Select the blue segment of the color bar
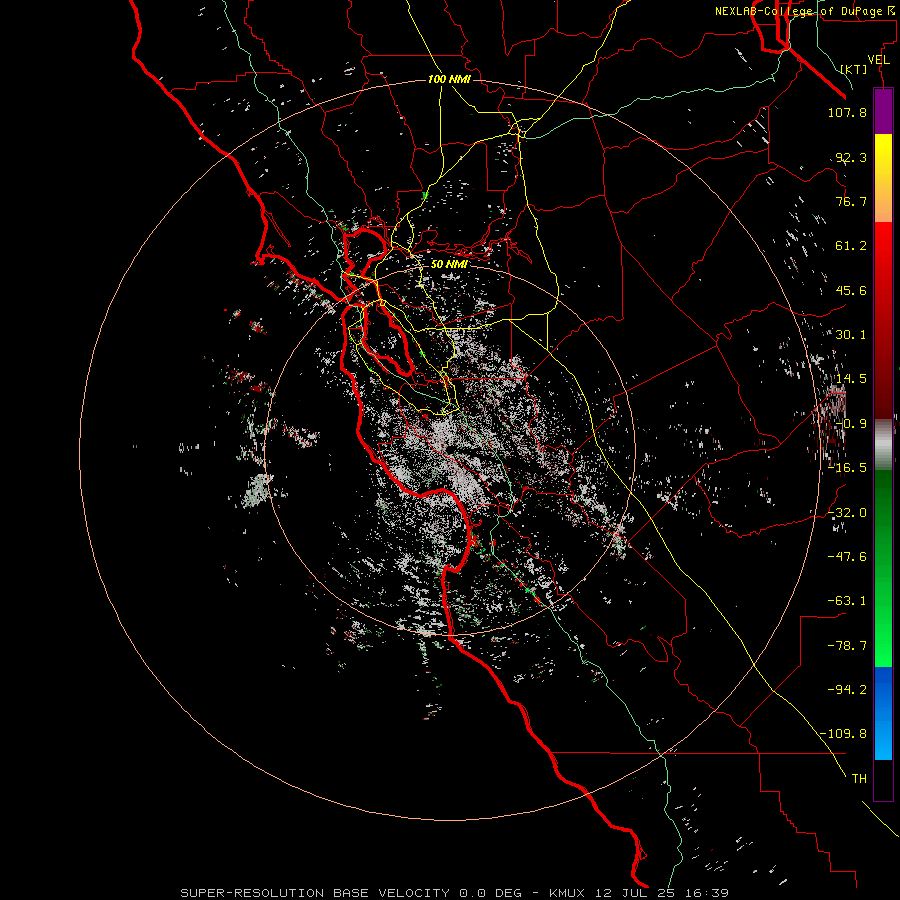This screenshot has width=900, height=900. pyautogui.click(x=883, y=713)
